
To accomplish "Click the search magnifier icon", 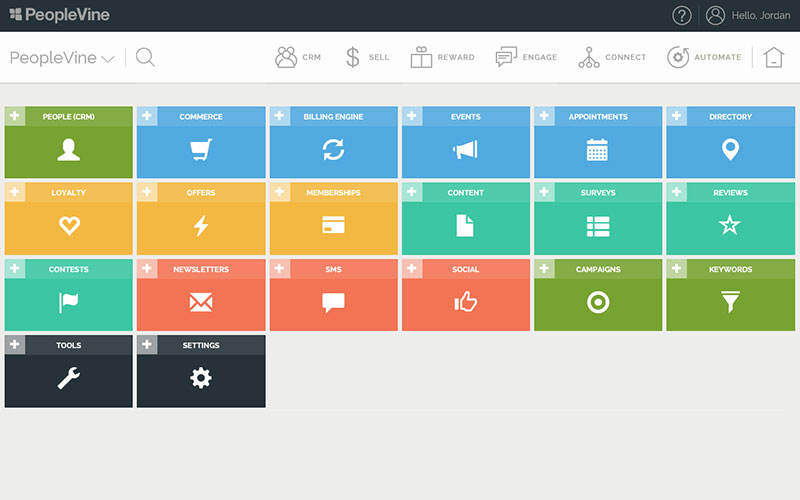I will (145, 57).
